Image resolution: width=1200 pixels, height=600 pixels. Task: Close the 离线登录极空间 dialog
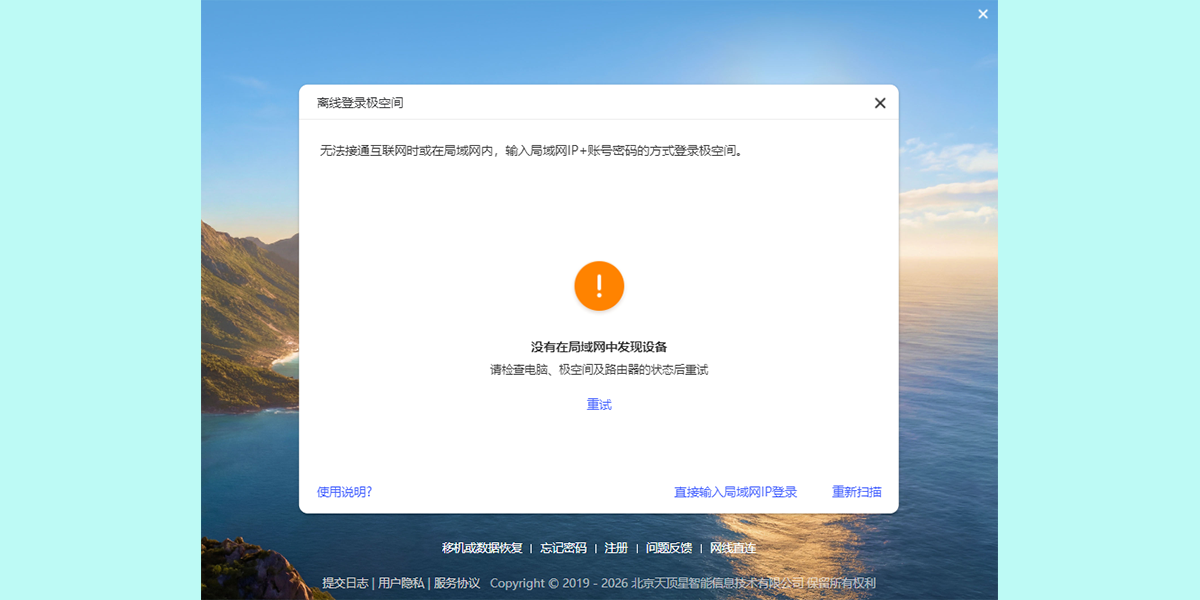[x=879, y=102]
